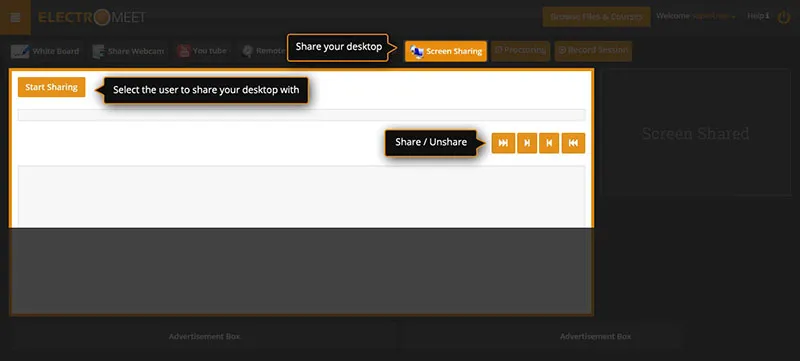
Task: Share with one user using the single-right arrow
Action: coord(527,143)
